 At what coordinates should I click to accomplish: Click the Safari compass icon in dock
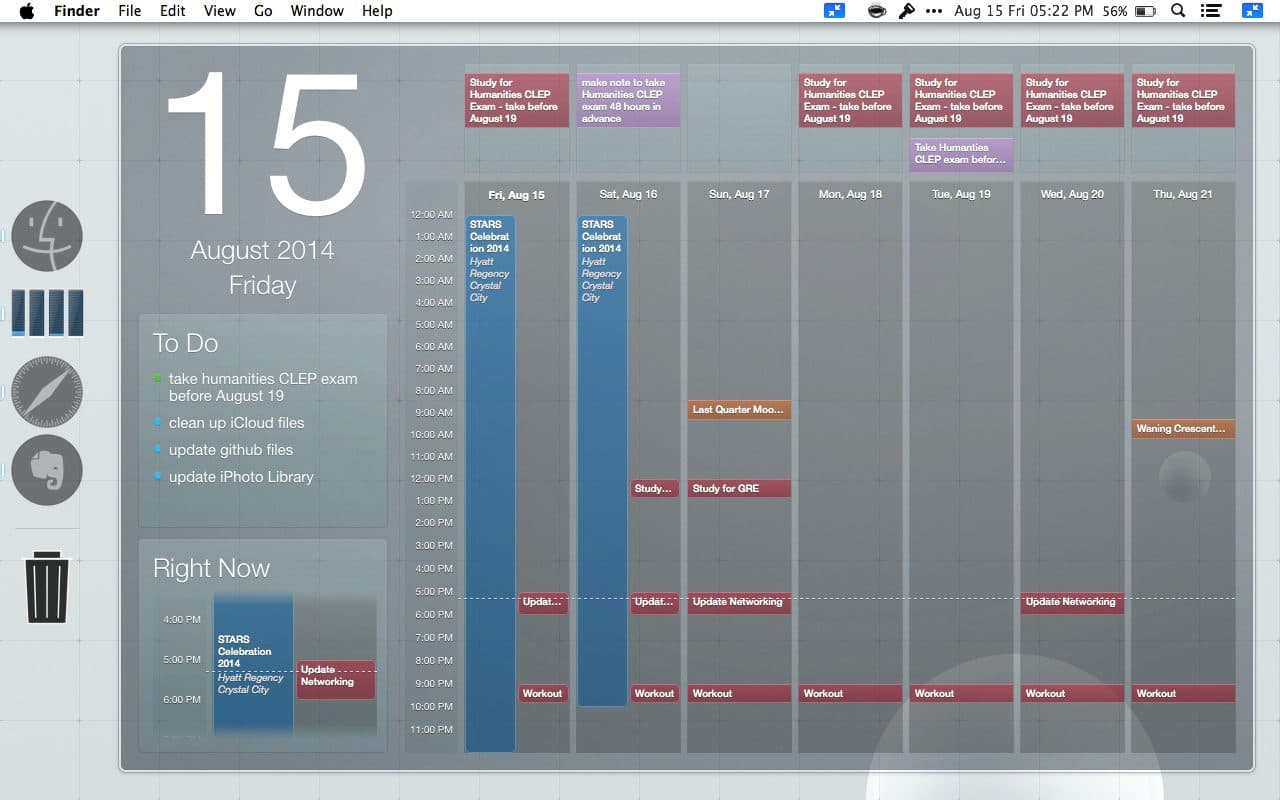47,392
